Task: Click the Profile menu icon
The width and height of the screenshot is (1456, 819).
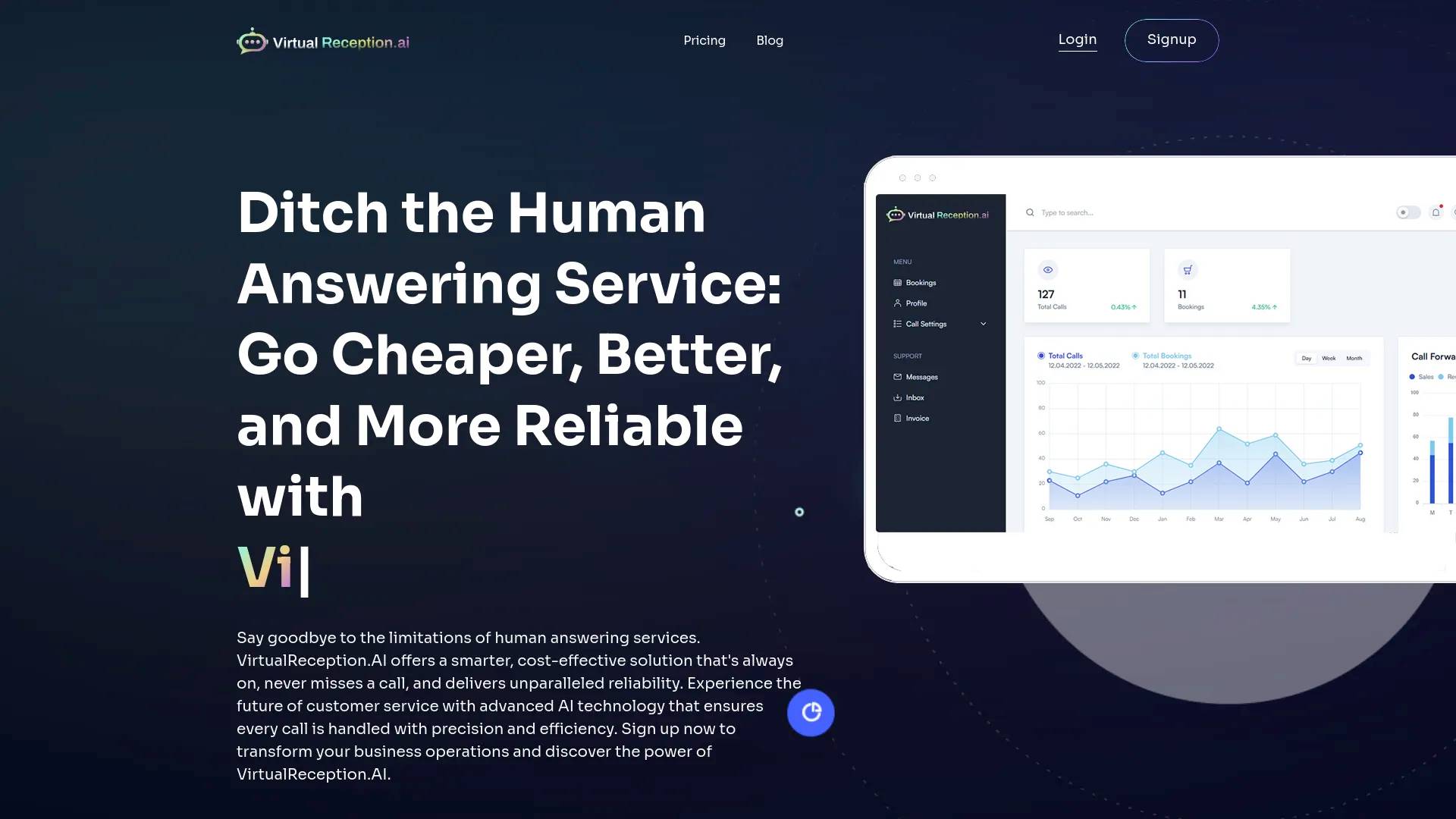Action: coord(898,303)
